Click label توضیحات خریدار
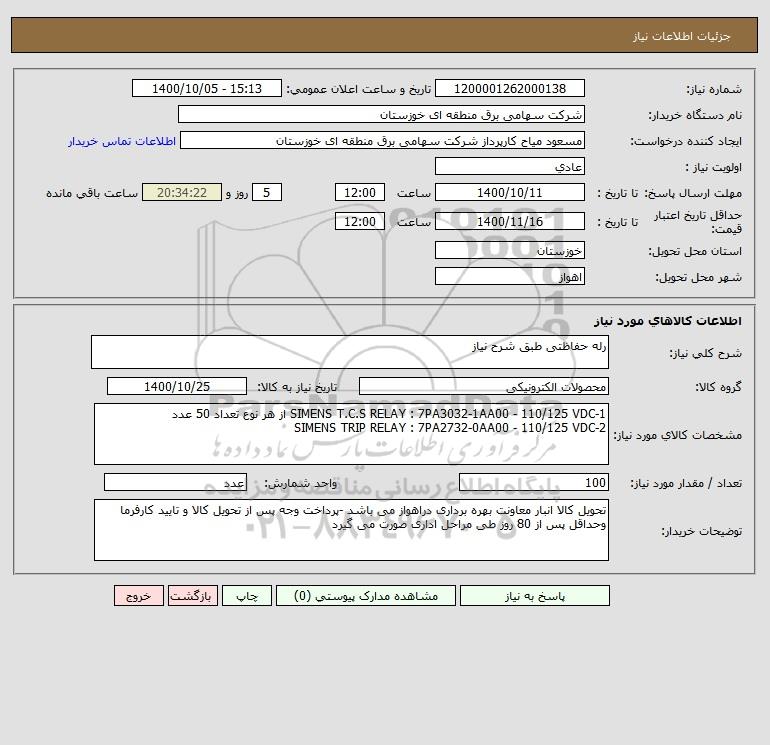Screen dimensions: 770x745 click(701, 531)
